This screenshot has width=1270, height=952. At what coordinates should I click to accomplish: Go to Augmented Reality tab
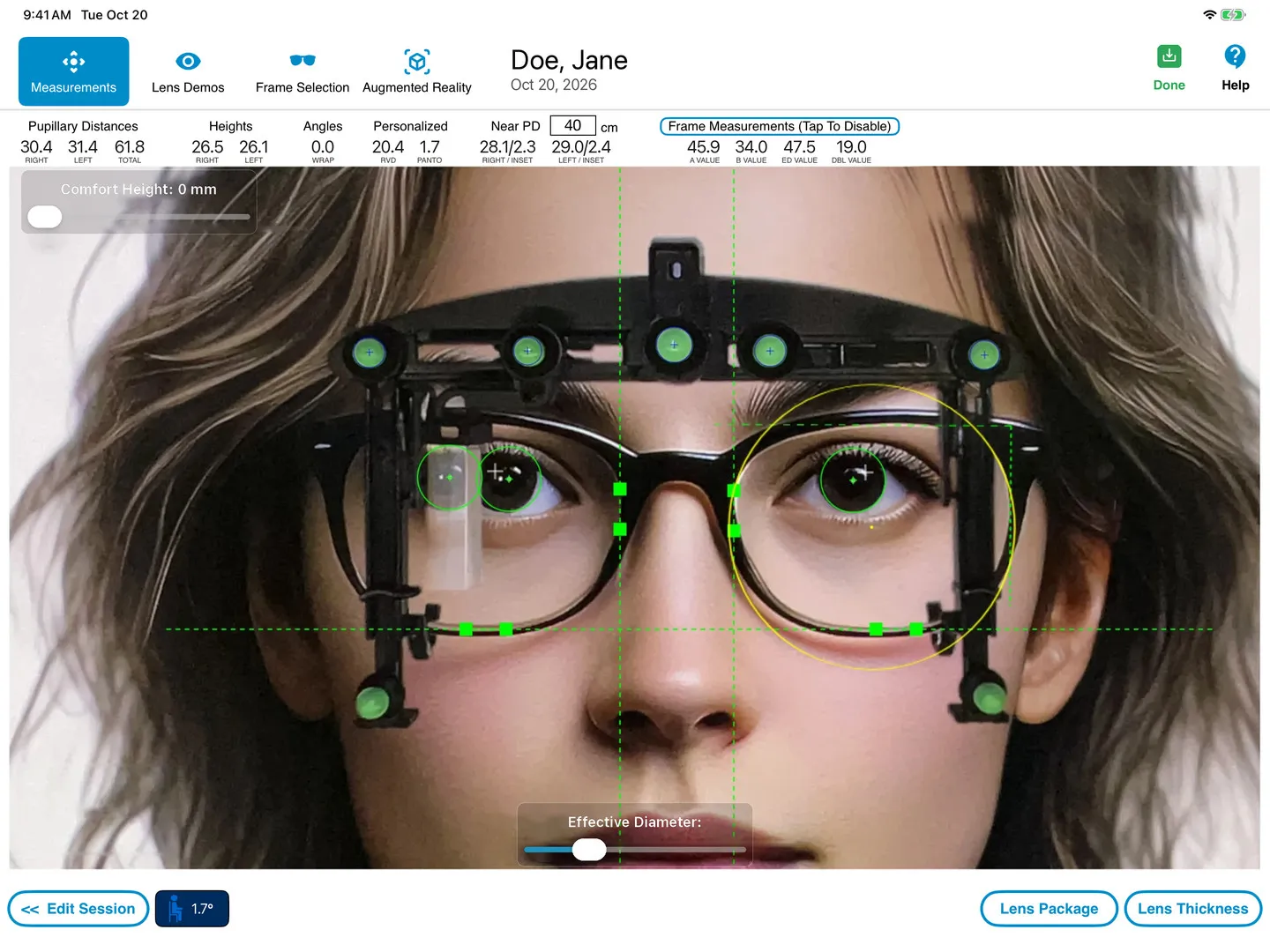[x=417, y=71]
